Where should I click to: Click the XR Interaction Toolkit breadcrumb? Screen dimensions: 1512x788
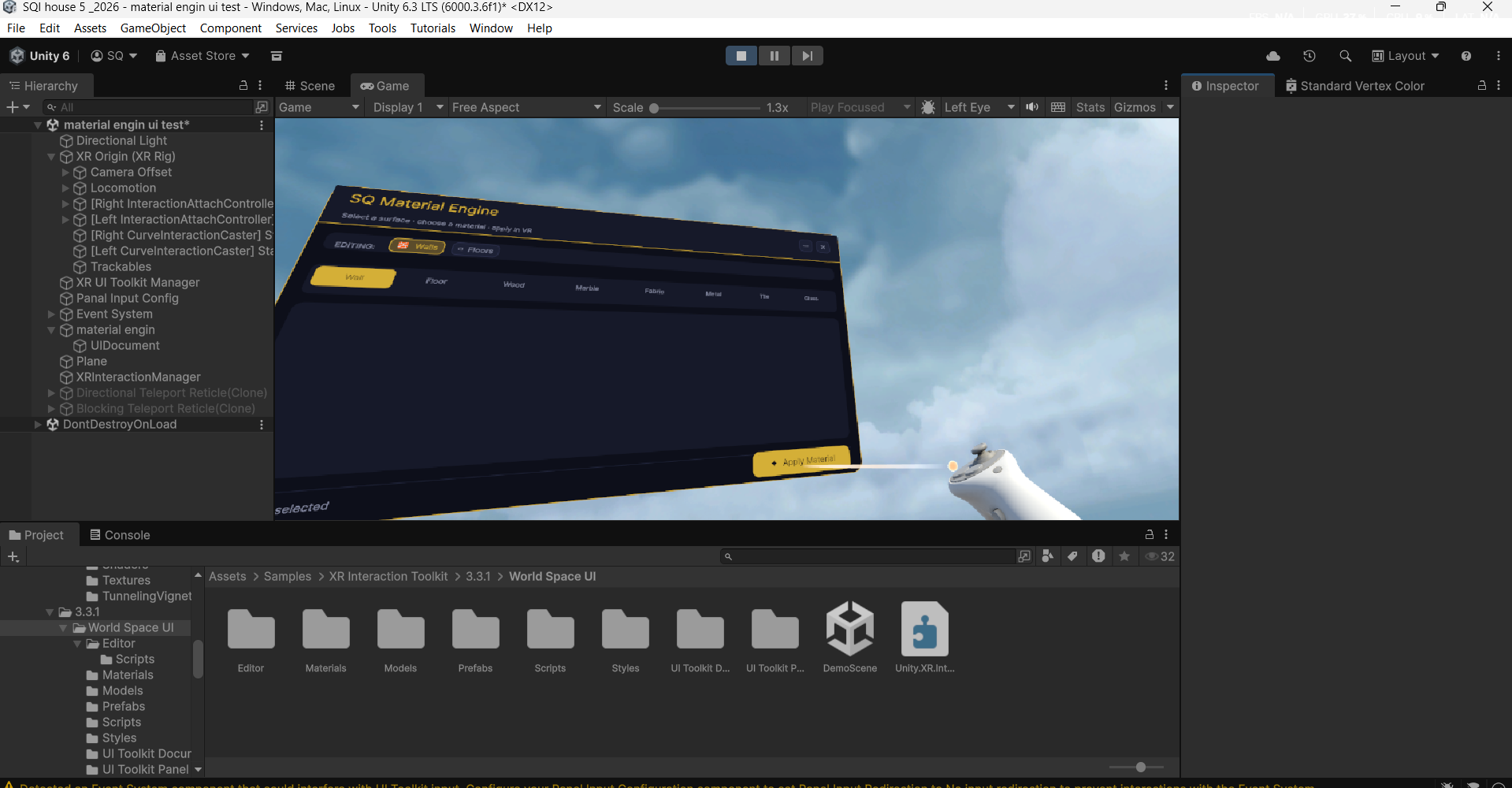click(x=388, y=577)
